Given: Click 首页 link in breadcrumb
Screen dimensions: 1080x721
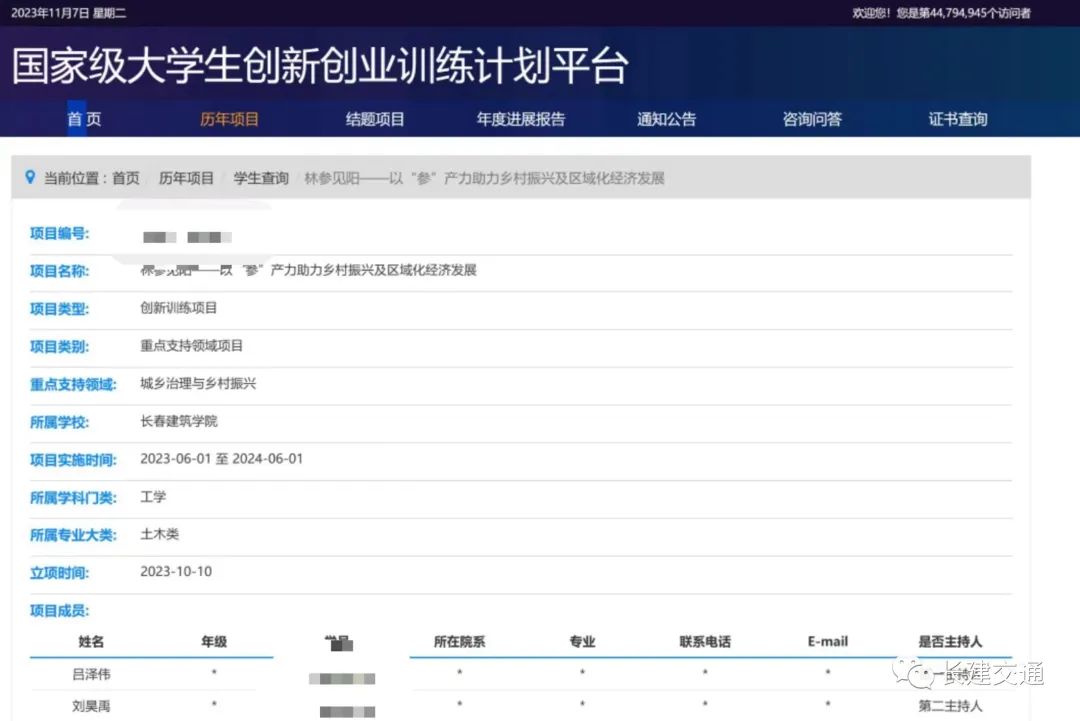Looking at the screenshot, I should tap(126, 178).
